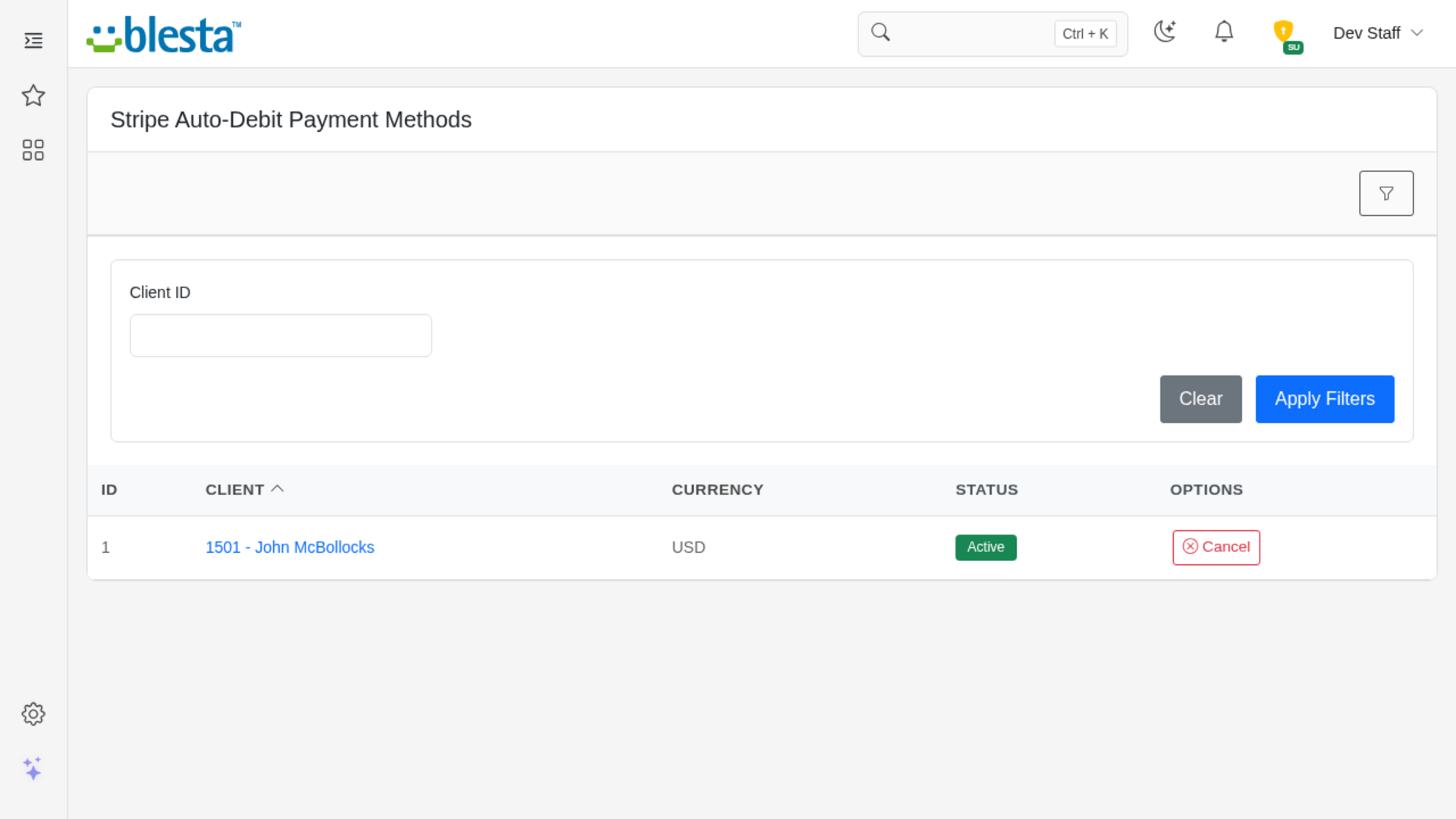The image size is (1456, 819).
Task: Open the Dev Staff user dropdown
Action: [1378, 33]
